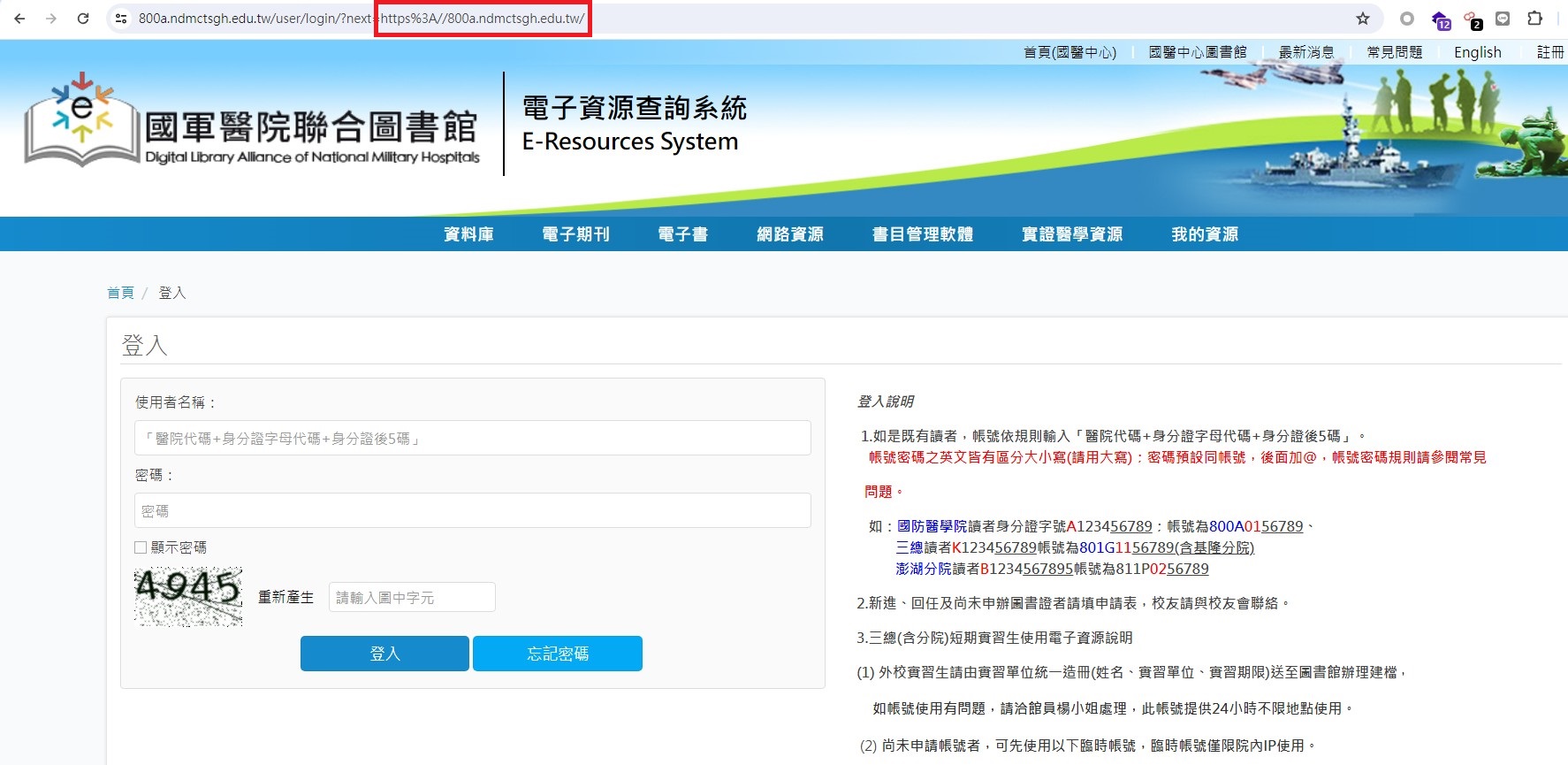Click line 3.三總(含分院)短期實習生使用電子資源說明
This screenshot has width=1568, height=765.
coord(994,638)
